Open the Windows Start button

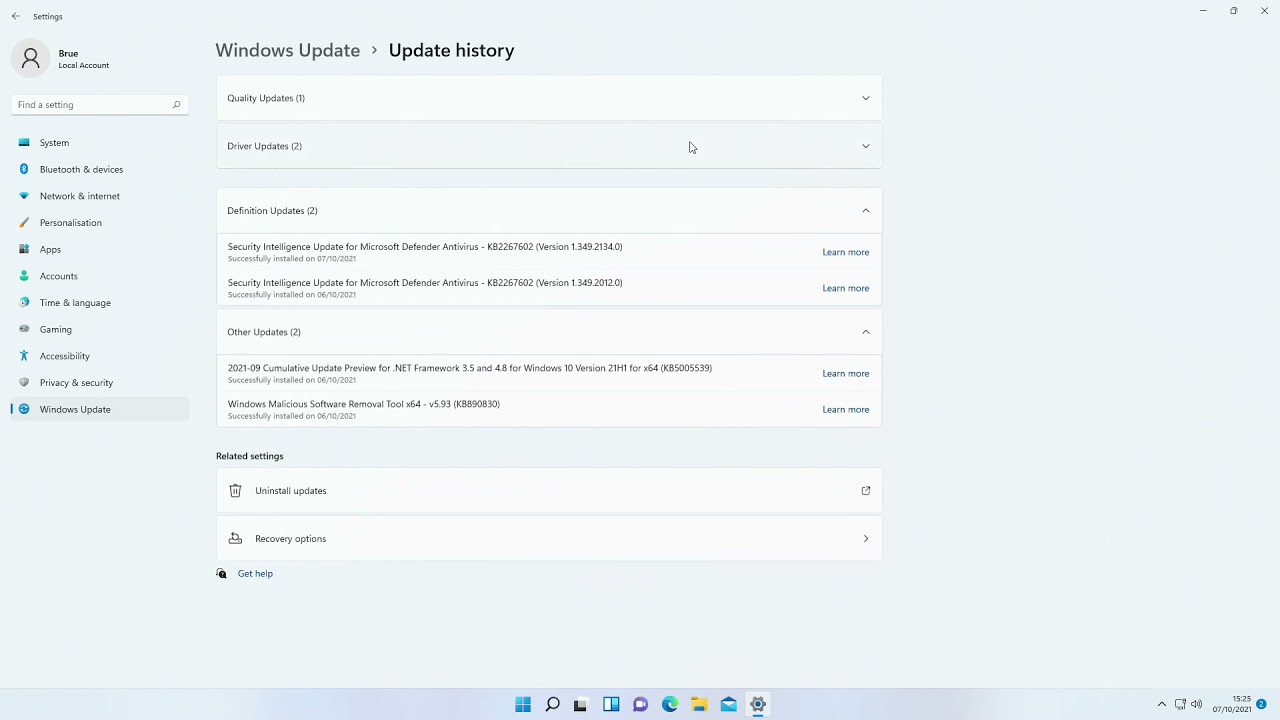click(x=523, y=704)
